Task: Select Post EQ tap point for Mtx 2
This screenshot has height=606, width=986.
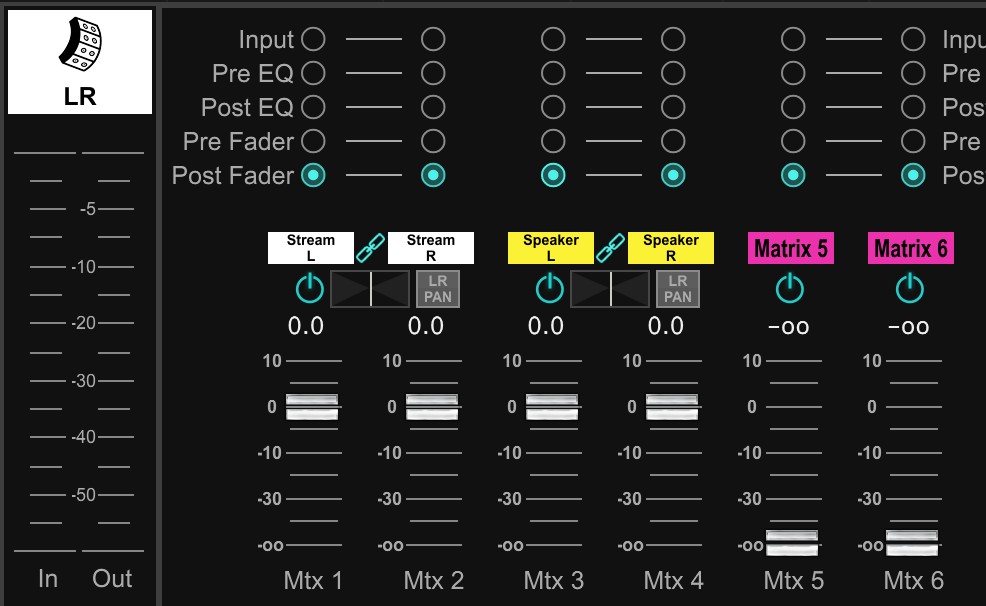Action: pyautogui.click(x=433, y=107)
